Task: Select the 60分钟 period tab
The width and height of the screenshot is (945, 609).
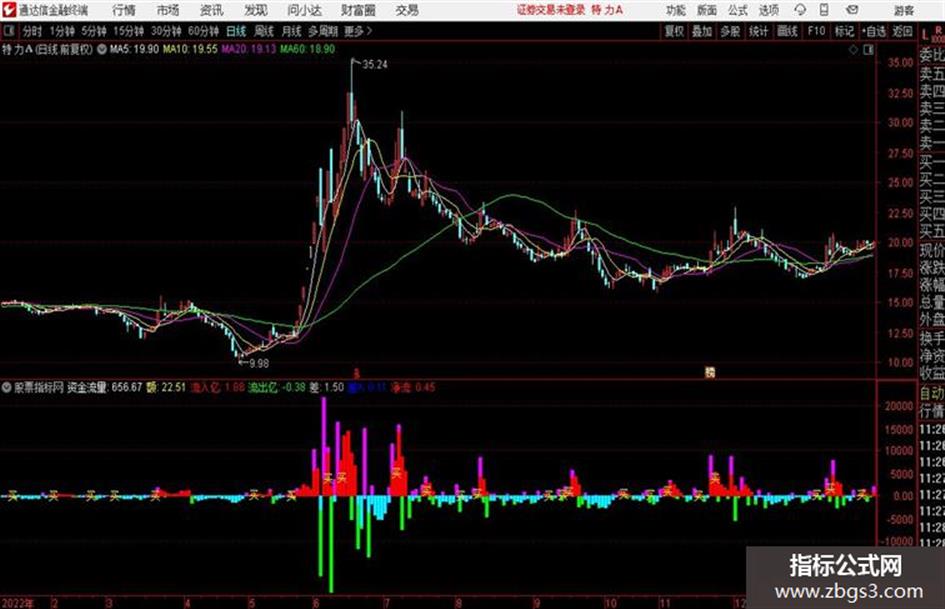Action: click(x=204, y=31)
